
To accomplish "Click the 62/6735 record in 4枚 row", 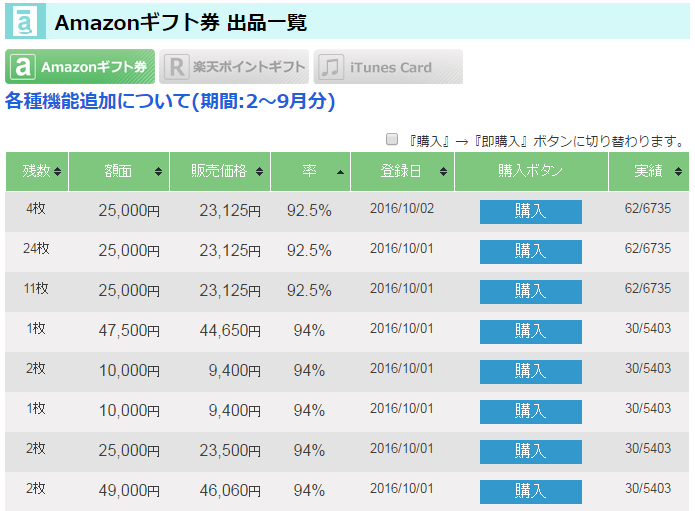I will pyautogui.click(x=648, y=208).
